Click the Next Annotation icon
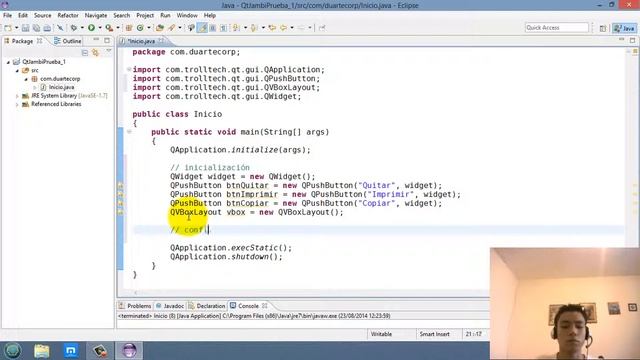The height and width of the screenshot is (360, 640). (236, 28)
